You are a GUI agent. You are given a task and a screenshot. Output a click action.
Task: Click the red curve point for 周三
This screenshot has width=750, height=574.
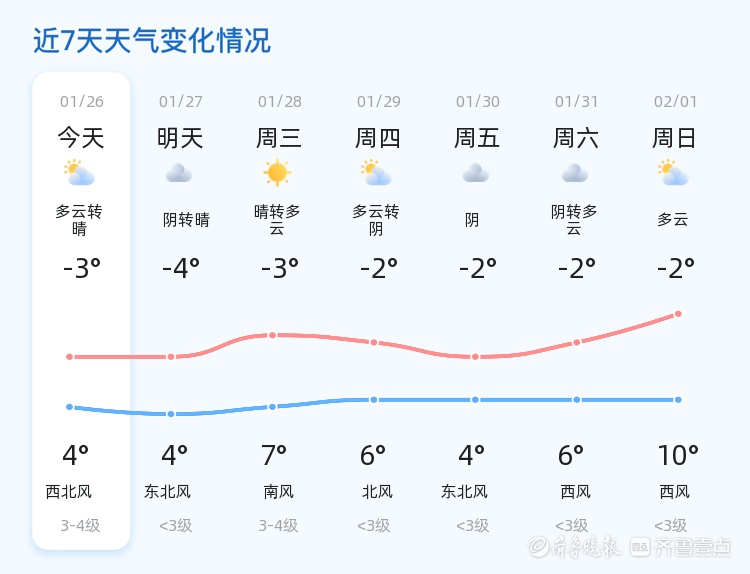pos(272,335)
